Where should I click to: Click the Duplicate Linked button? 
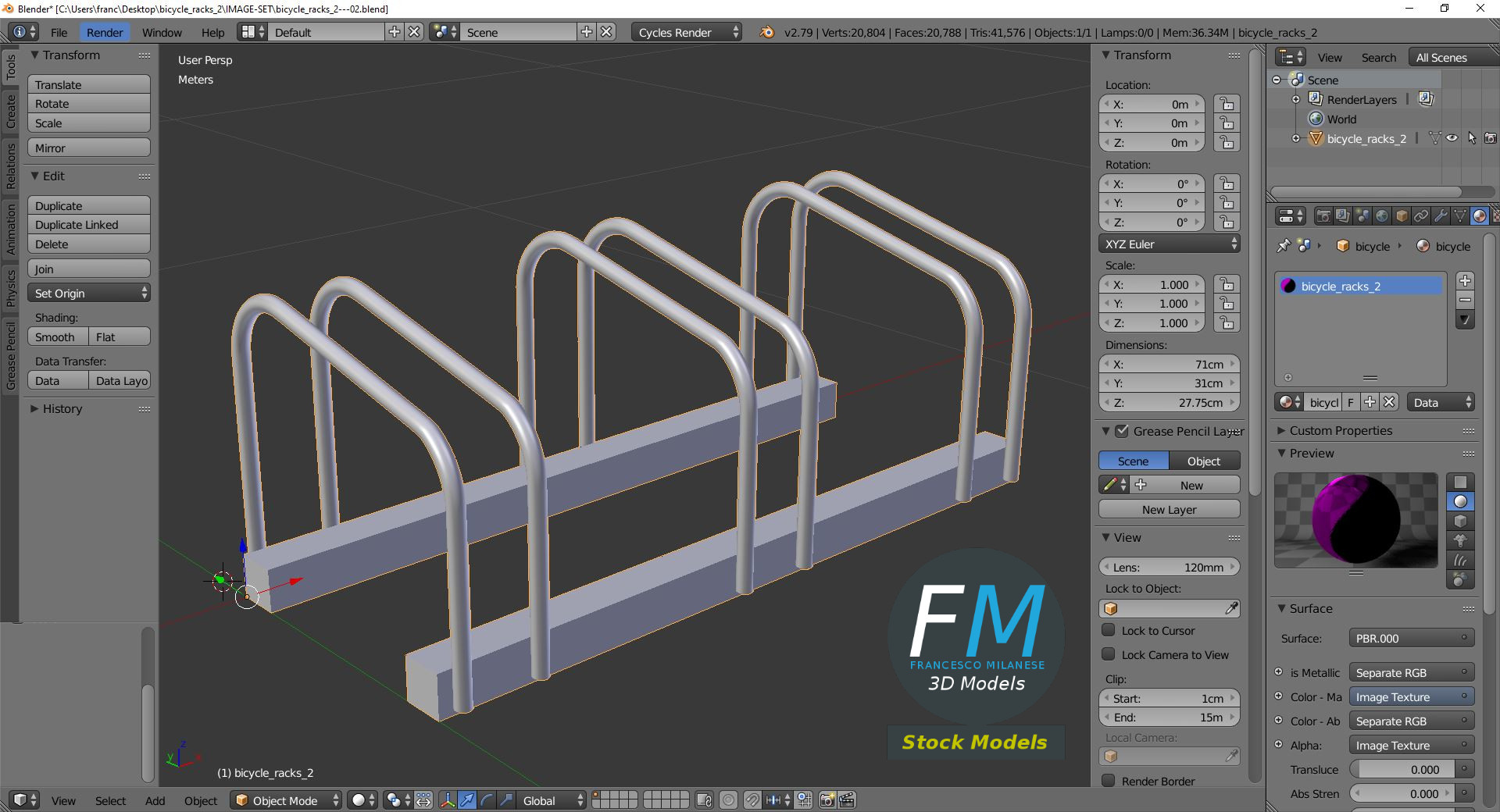[89, 224]
